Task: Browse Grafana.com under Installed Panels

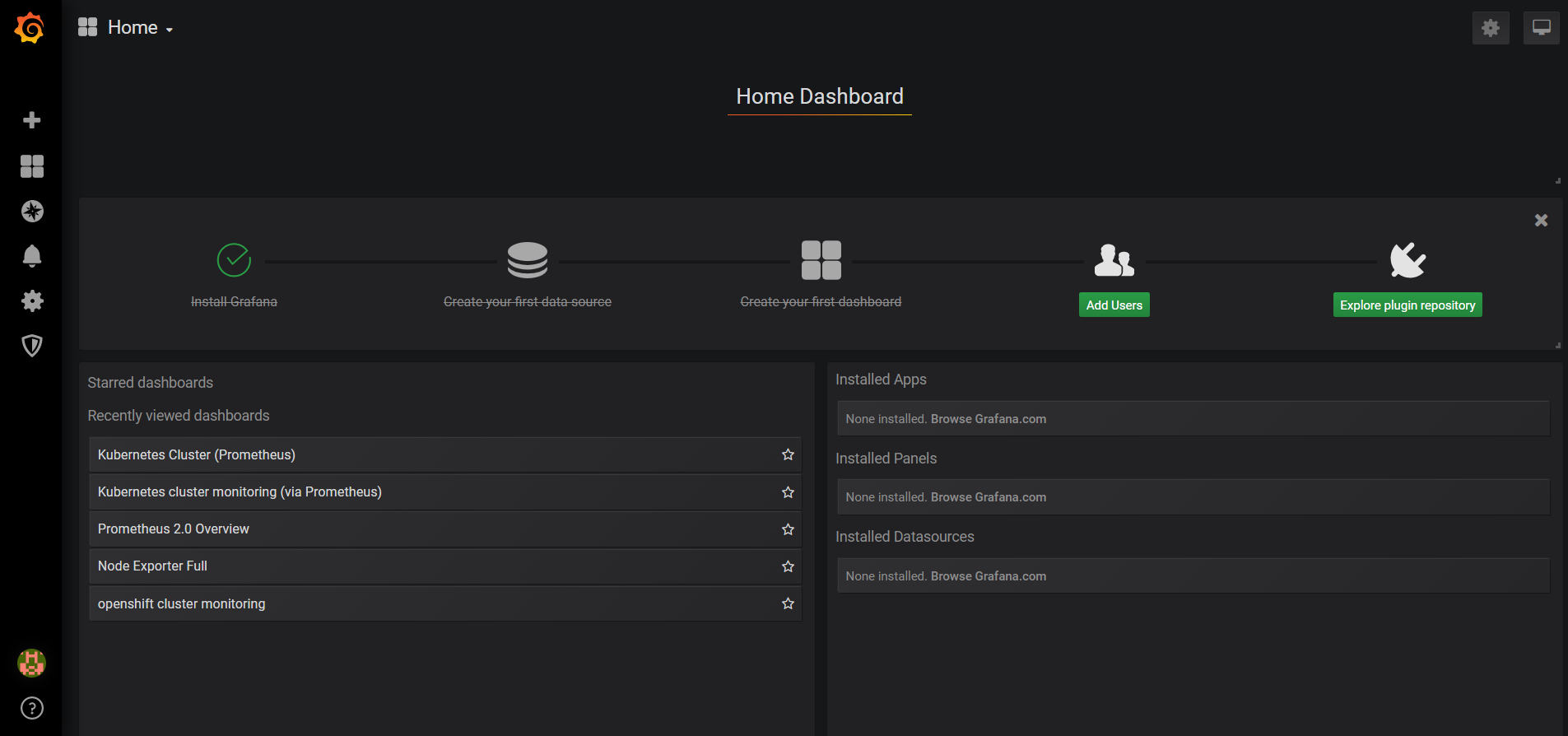Action: point(989,497)
